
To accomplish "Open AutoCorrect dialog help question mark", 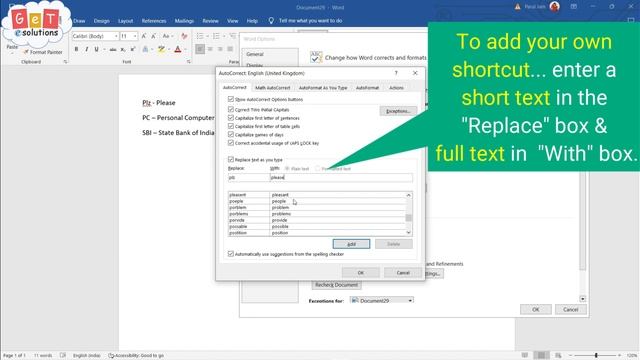I will point(396,73).
